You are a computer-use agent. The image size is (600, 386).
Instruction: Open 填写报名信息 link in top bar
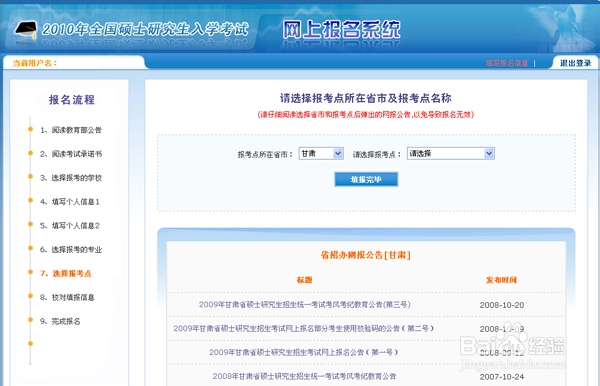point(507,63)
